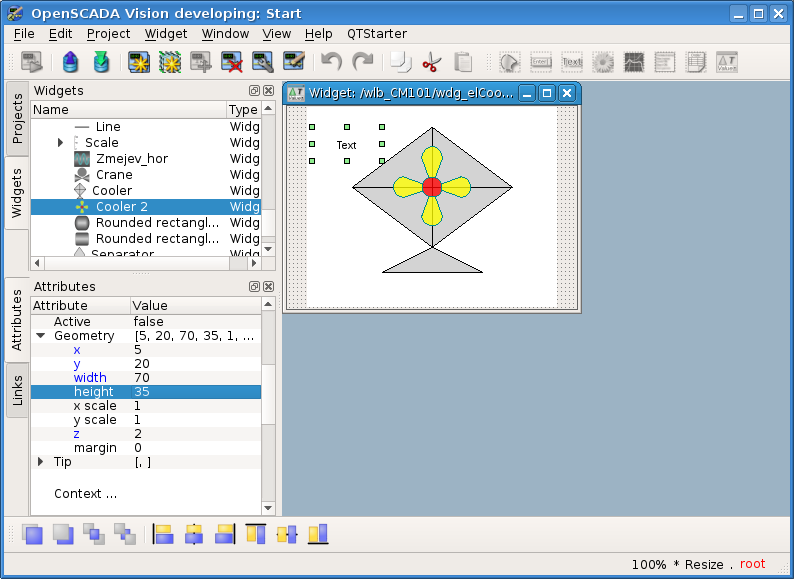Click the Cut scissors icon
794x579 pixels.
coord(431,62)
